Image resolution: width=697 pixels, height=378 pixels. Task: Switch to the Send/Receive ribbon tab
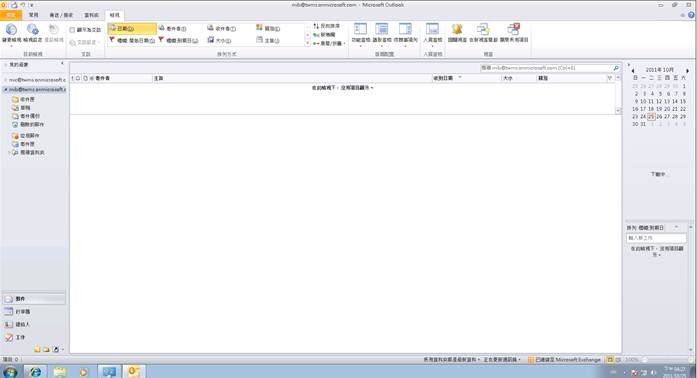pyautogui.click(x=61, y=15)
